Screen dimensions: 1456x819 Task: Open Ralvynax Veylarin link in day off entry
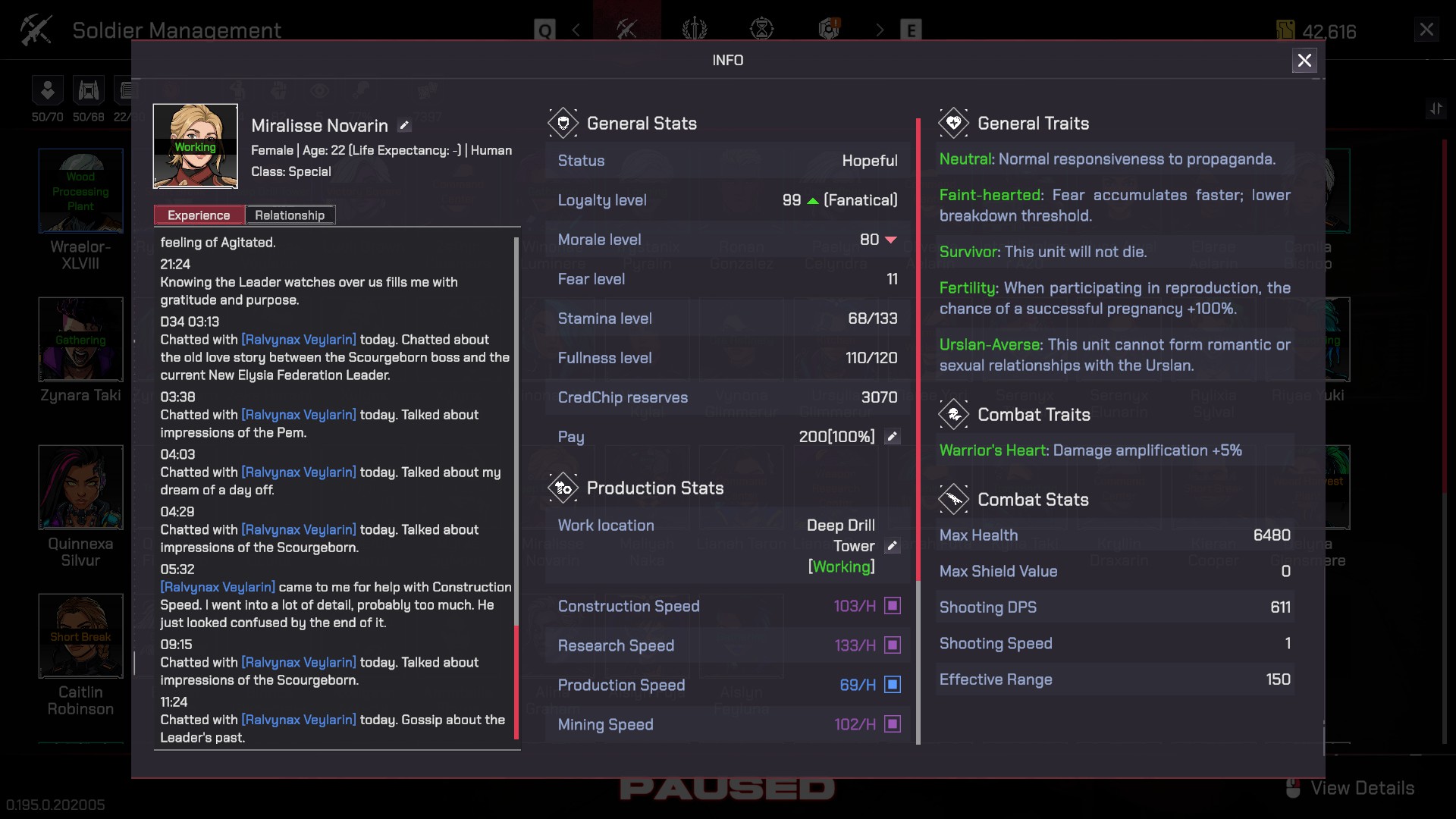pos(299,472)
